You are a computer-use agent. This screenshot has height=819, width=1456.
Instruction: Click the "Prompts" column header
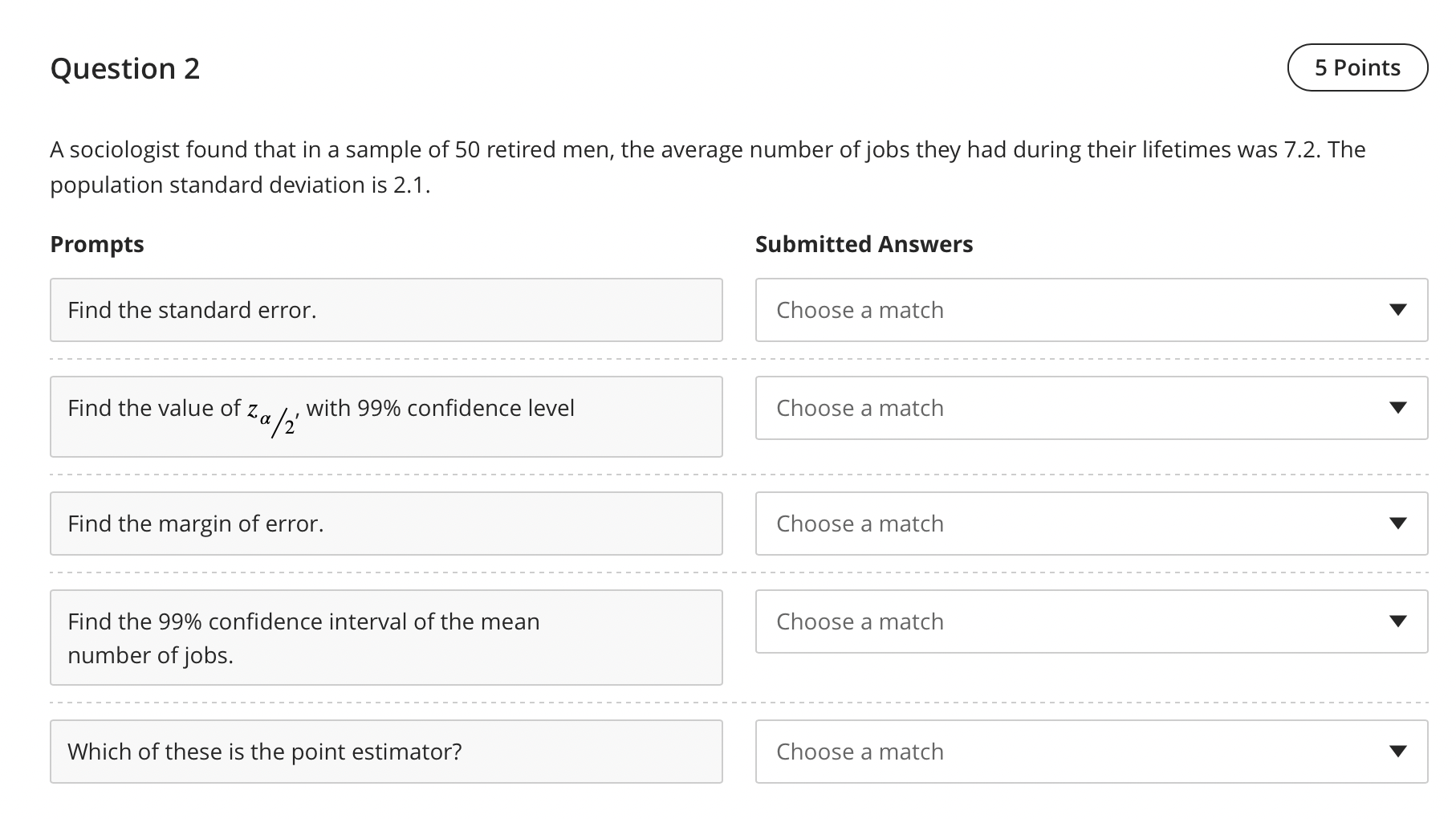pos(96,244)
